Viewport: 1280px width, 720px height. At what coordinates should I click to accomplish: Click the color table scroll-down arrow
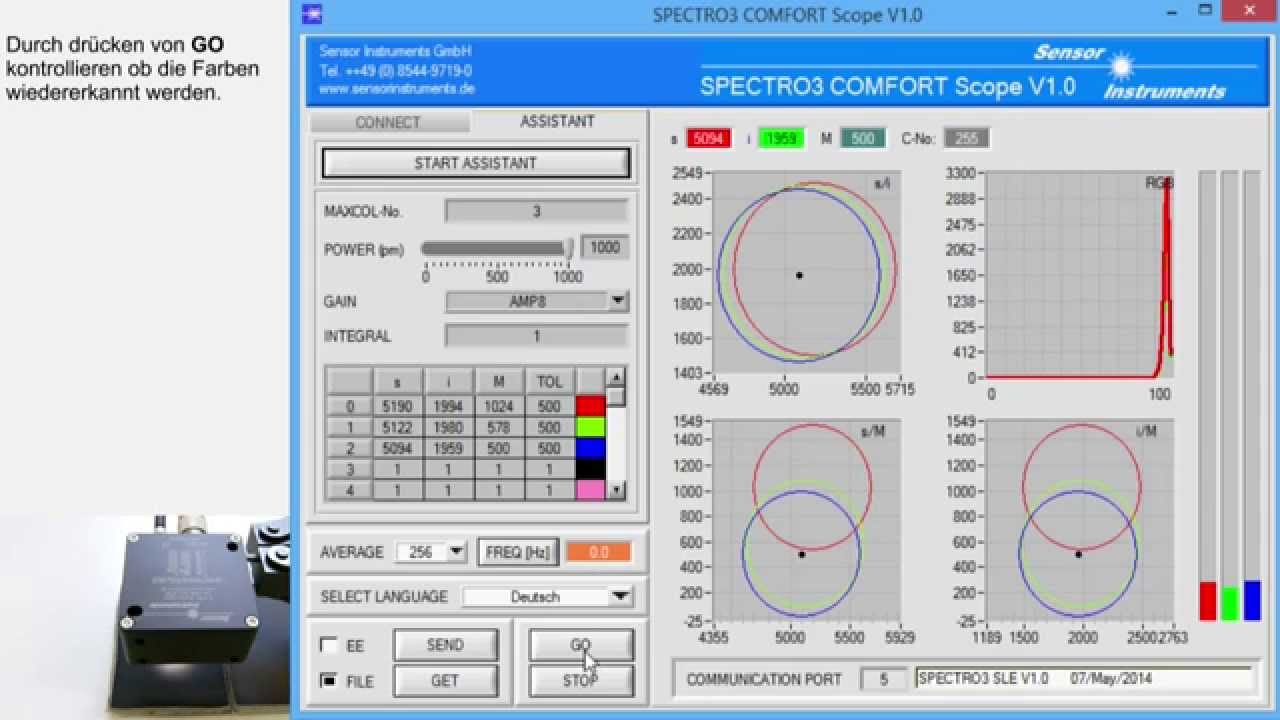617,490
